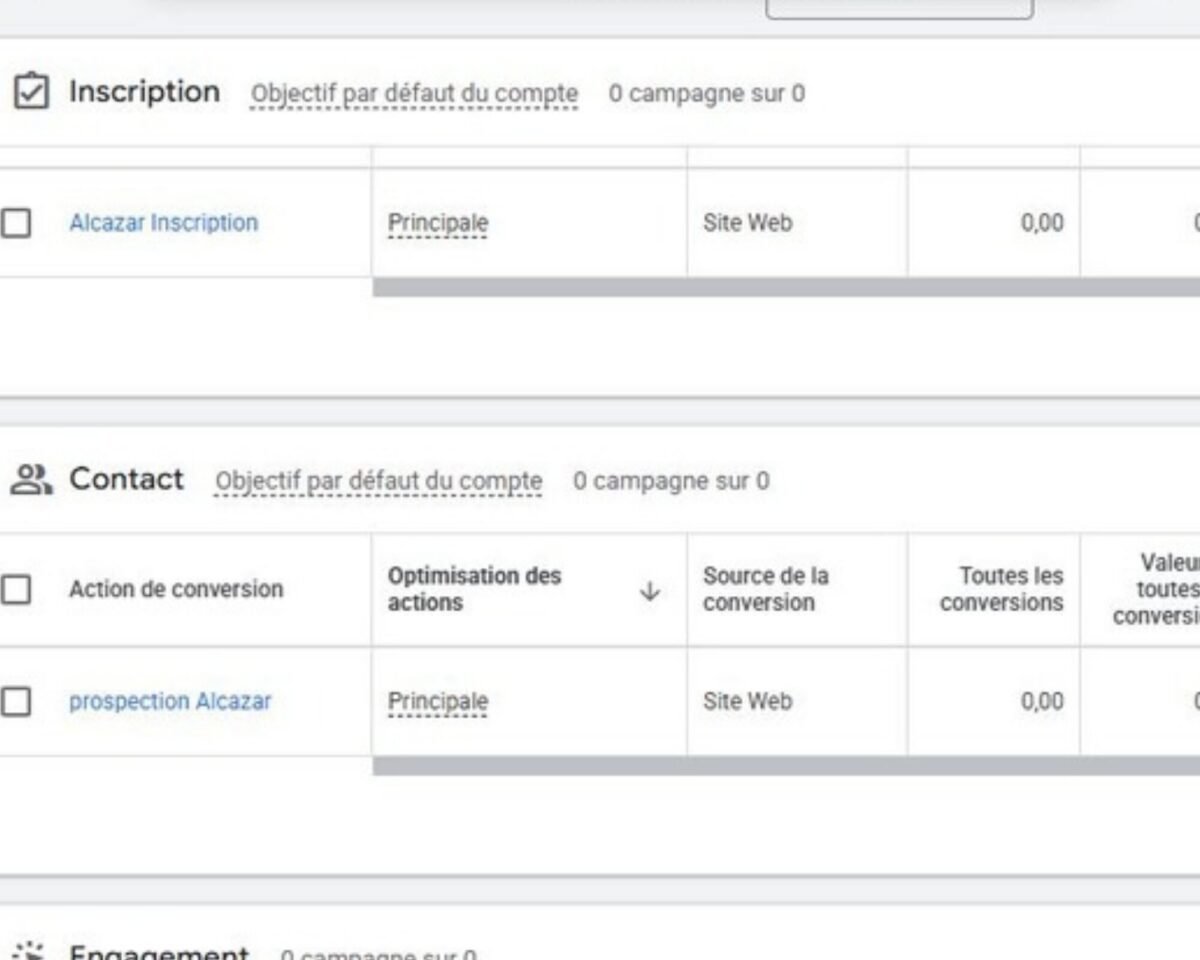Image resolution: width=1200 pixels, height=960 pixels.
Task: Sort by Toutes les conversions column
Action: tap(1001, 590)
